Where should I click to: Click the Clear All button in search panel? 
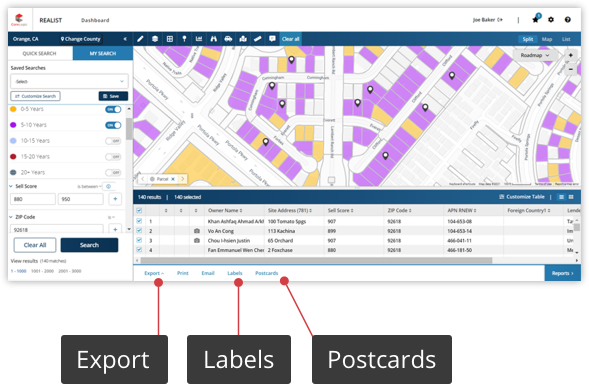(x=35, y=245)
